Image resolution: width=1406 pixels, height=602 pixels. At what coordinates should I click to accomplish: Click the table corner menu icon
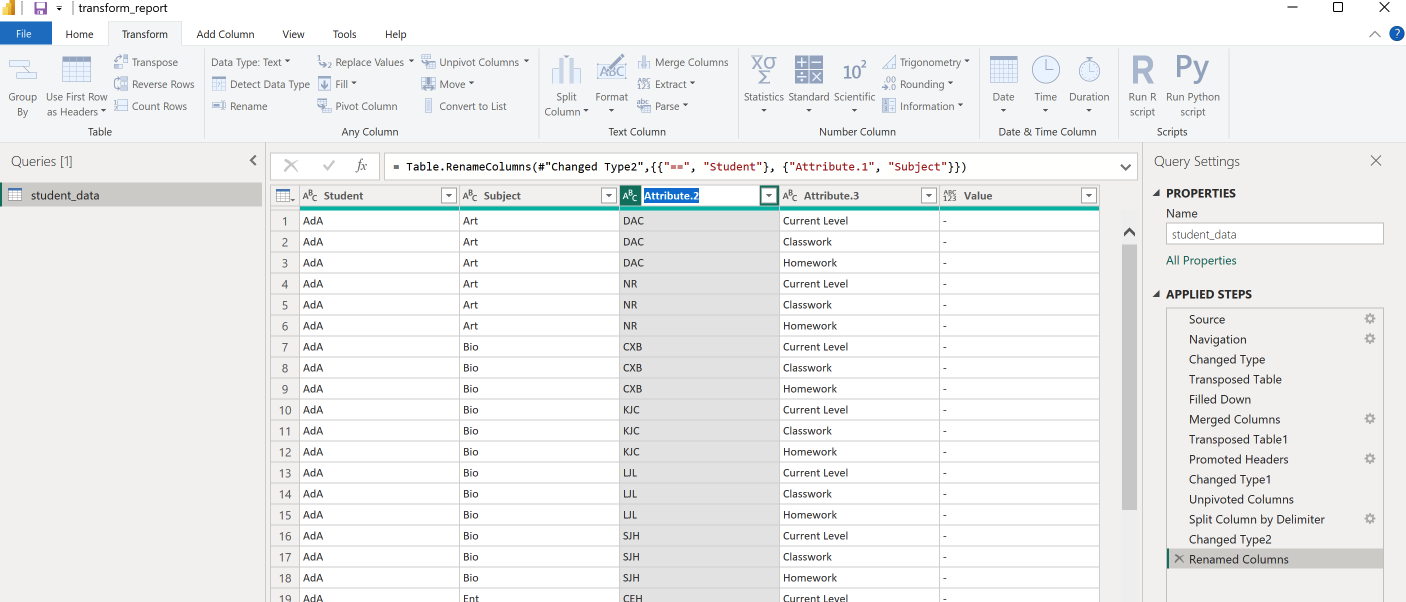pos(284,196)
